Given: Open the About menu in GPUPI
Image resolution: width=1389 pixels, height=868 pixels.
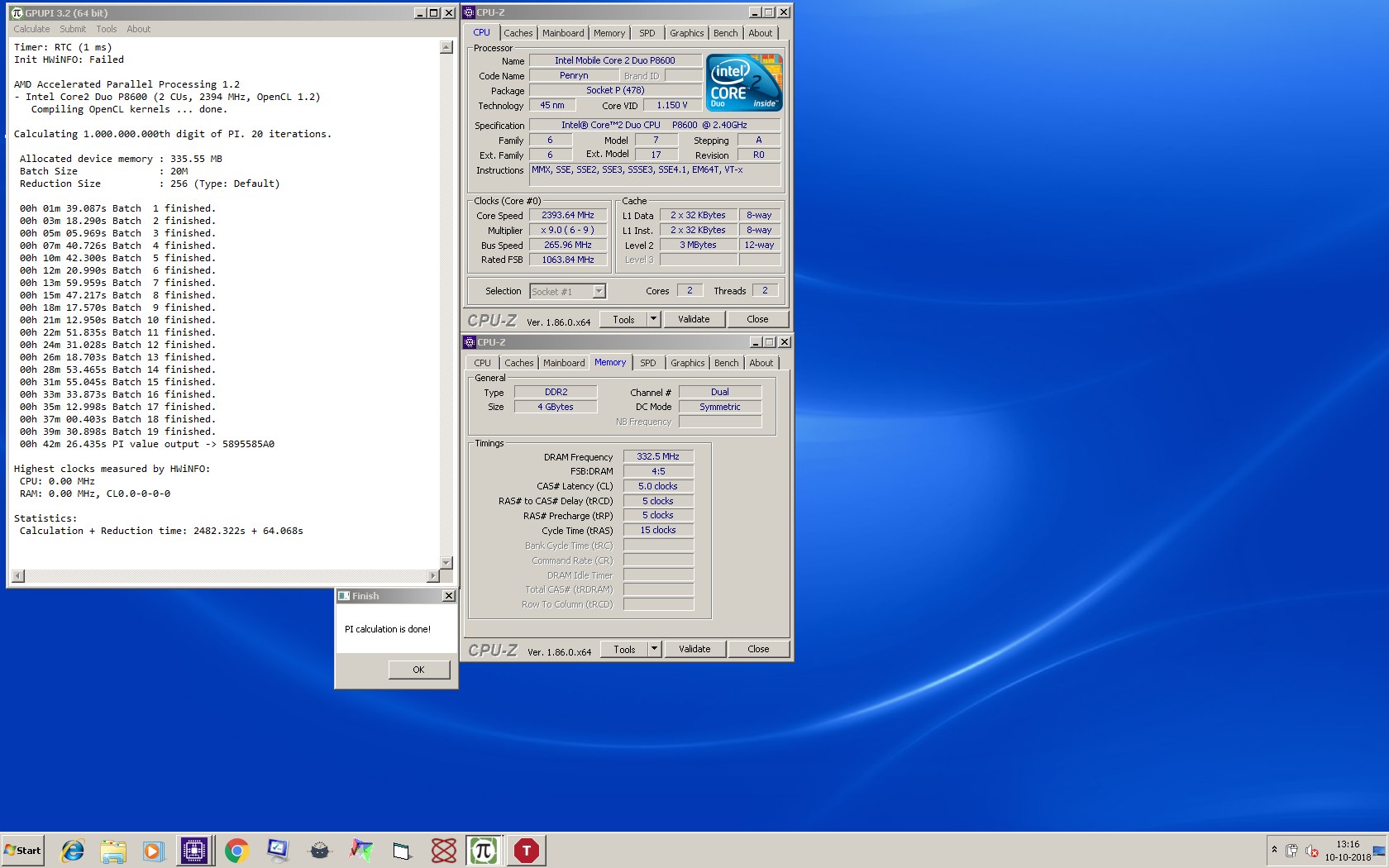Looking at the screenshot, I should pyautogui.click(x=139, y=29).
